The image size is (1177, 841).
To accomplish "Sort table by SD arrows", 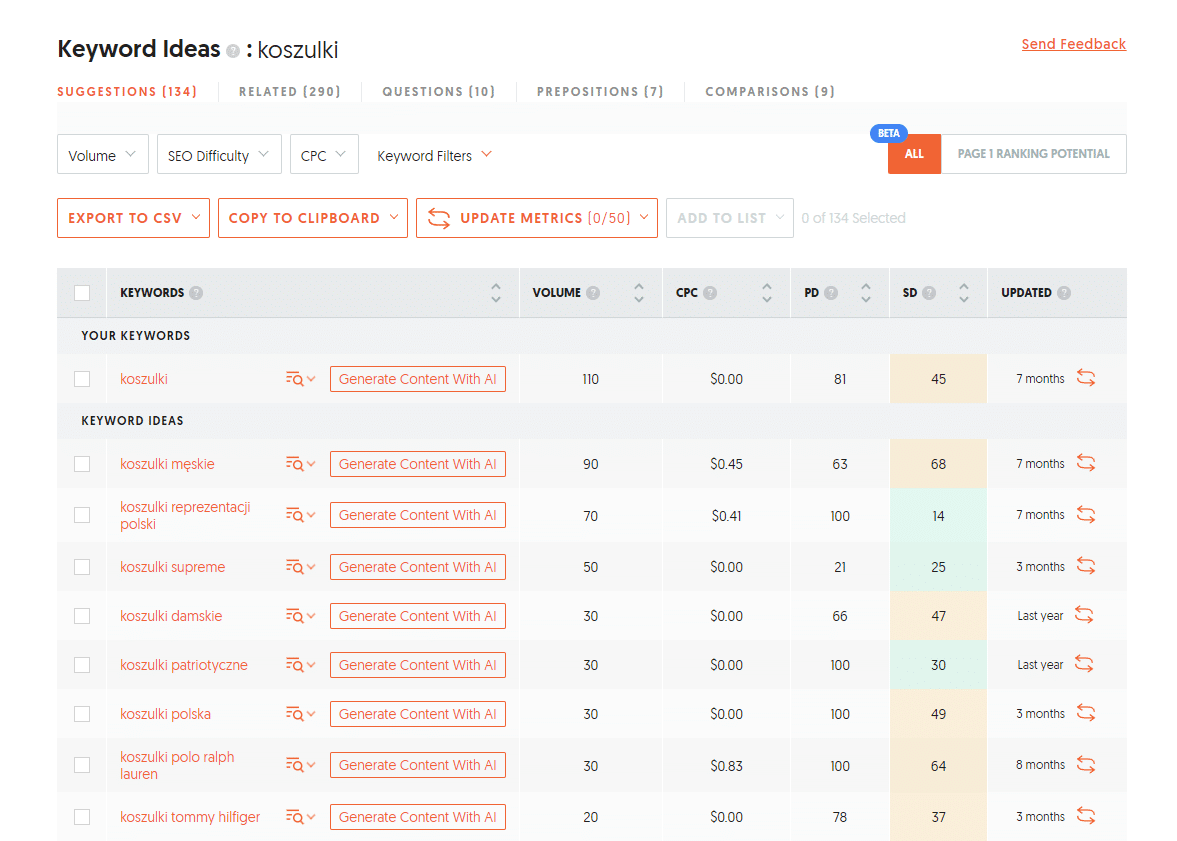I will [964, 293].
